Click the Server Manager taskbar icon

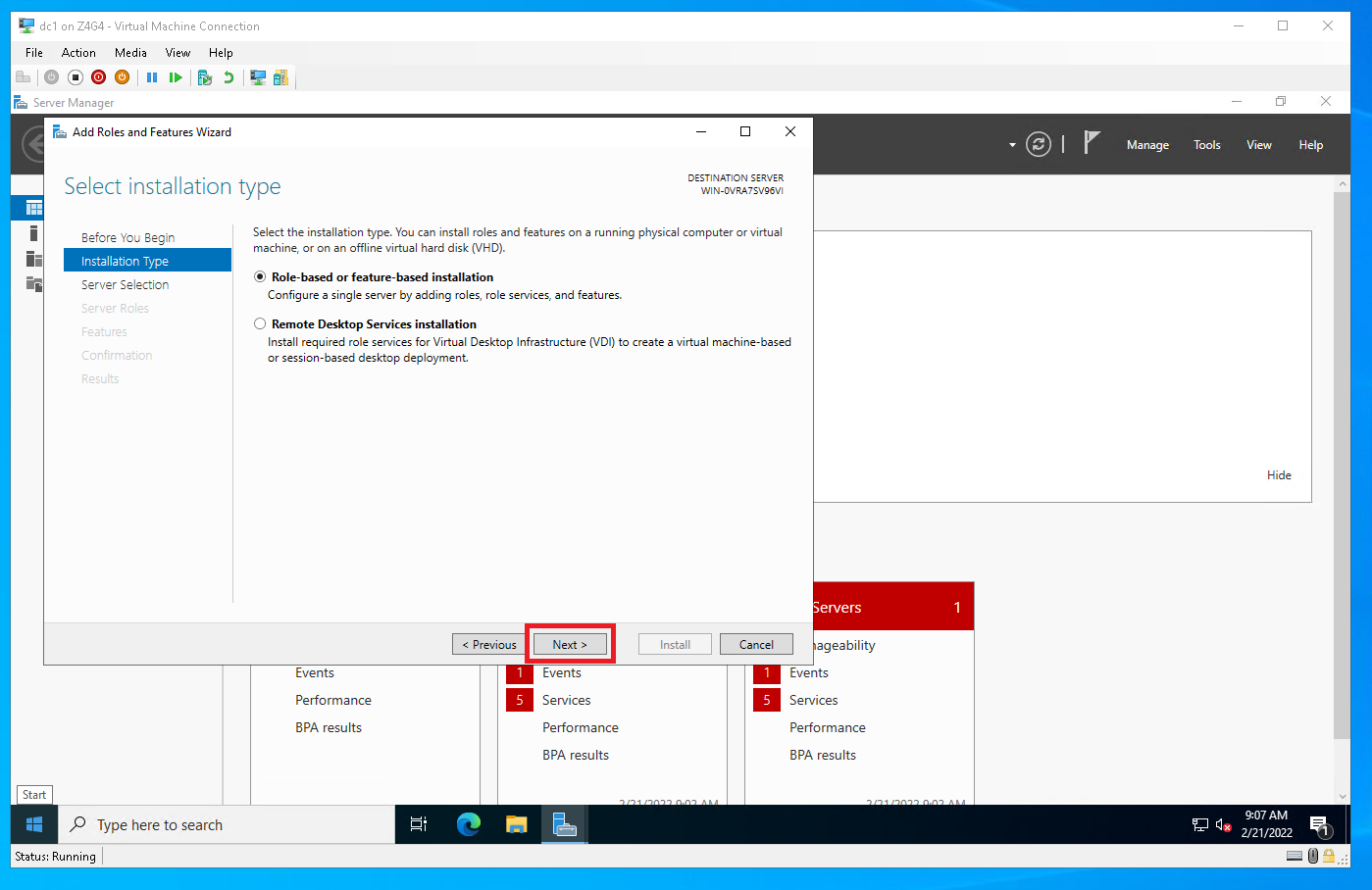[564, 824]
